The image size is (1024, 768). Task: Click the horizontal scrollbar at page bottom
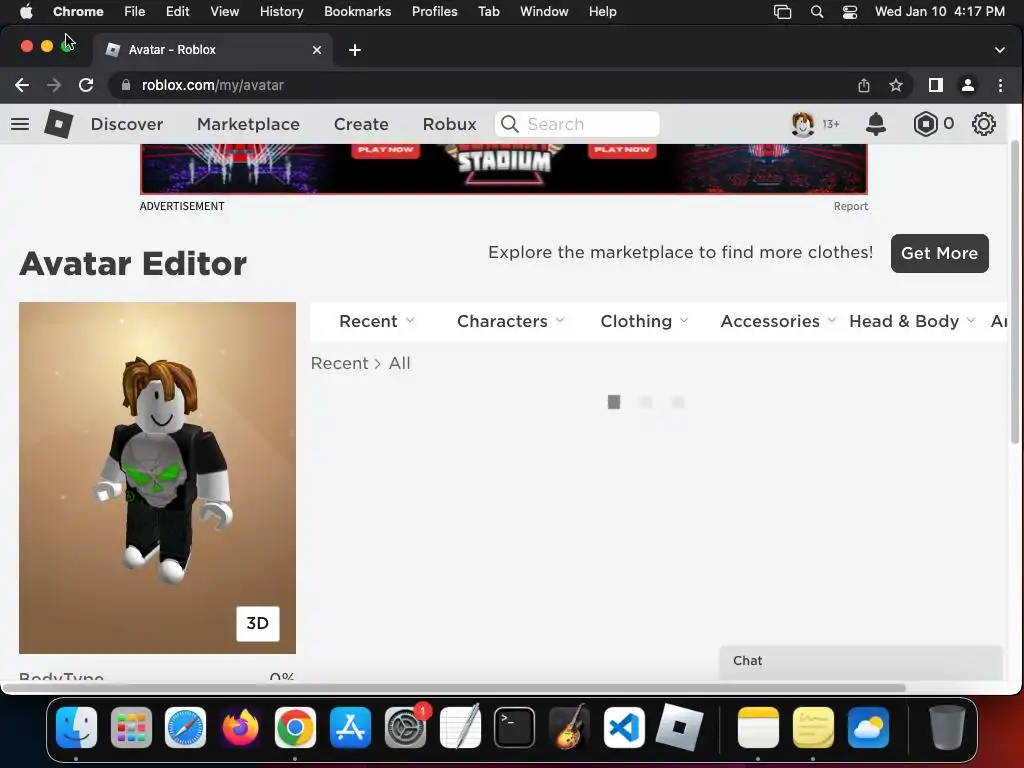point(454,688)
